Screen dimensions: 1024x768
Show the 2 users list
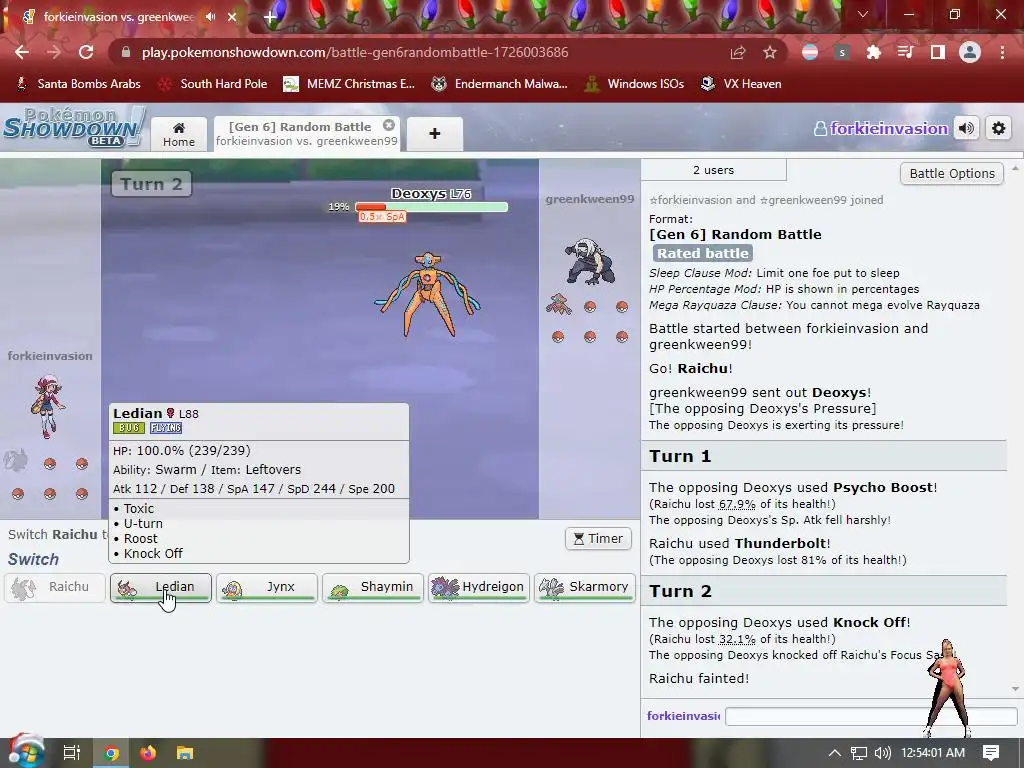coord(713,170)
